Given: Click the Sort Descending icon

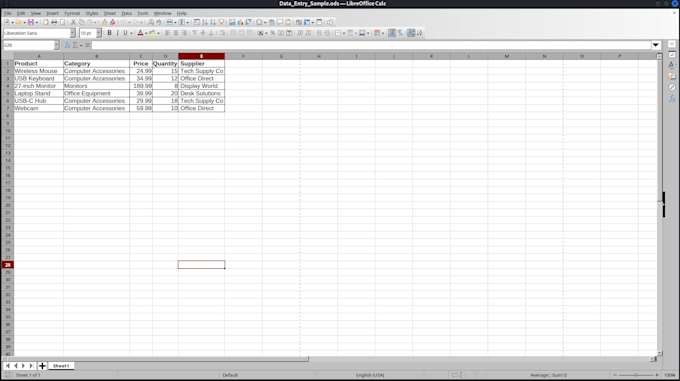Looking at the screenshot, I should [x=213, y=22].
